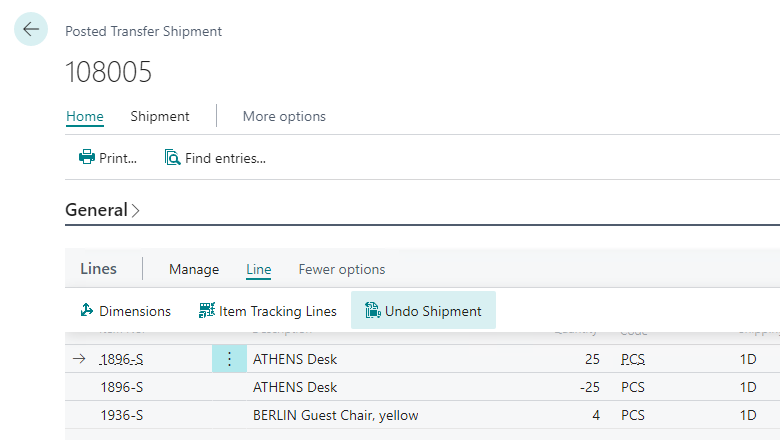Select the Line menu in Lines
This screenshot has height=440, width=780.
tap(258, 269)
